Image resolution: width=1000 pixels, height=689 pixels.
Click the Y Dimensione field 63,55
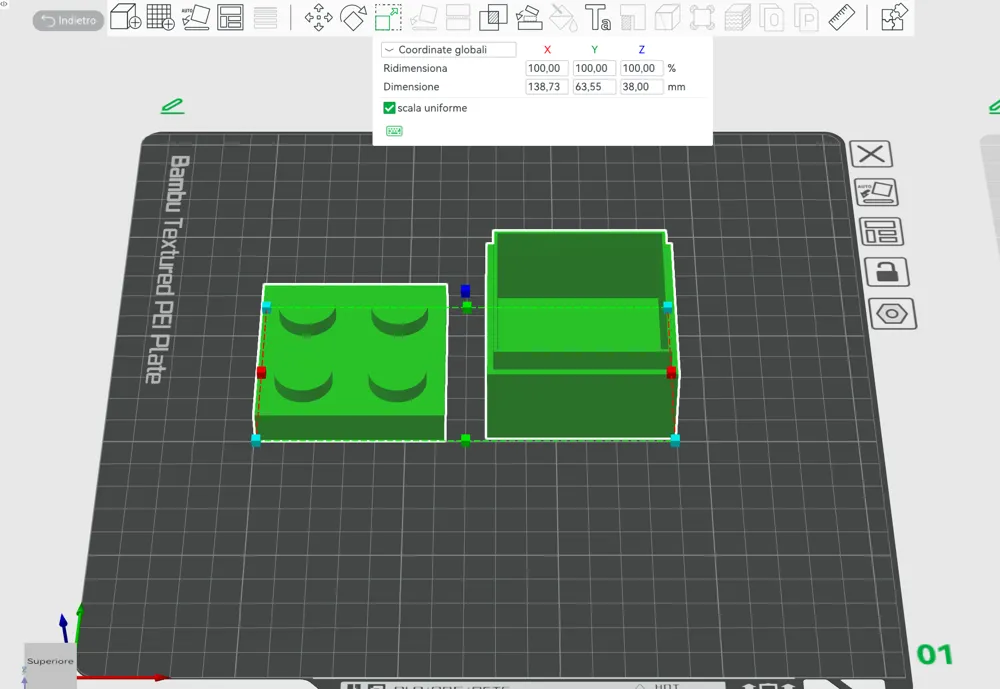click(594, 87)
